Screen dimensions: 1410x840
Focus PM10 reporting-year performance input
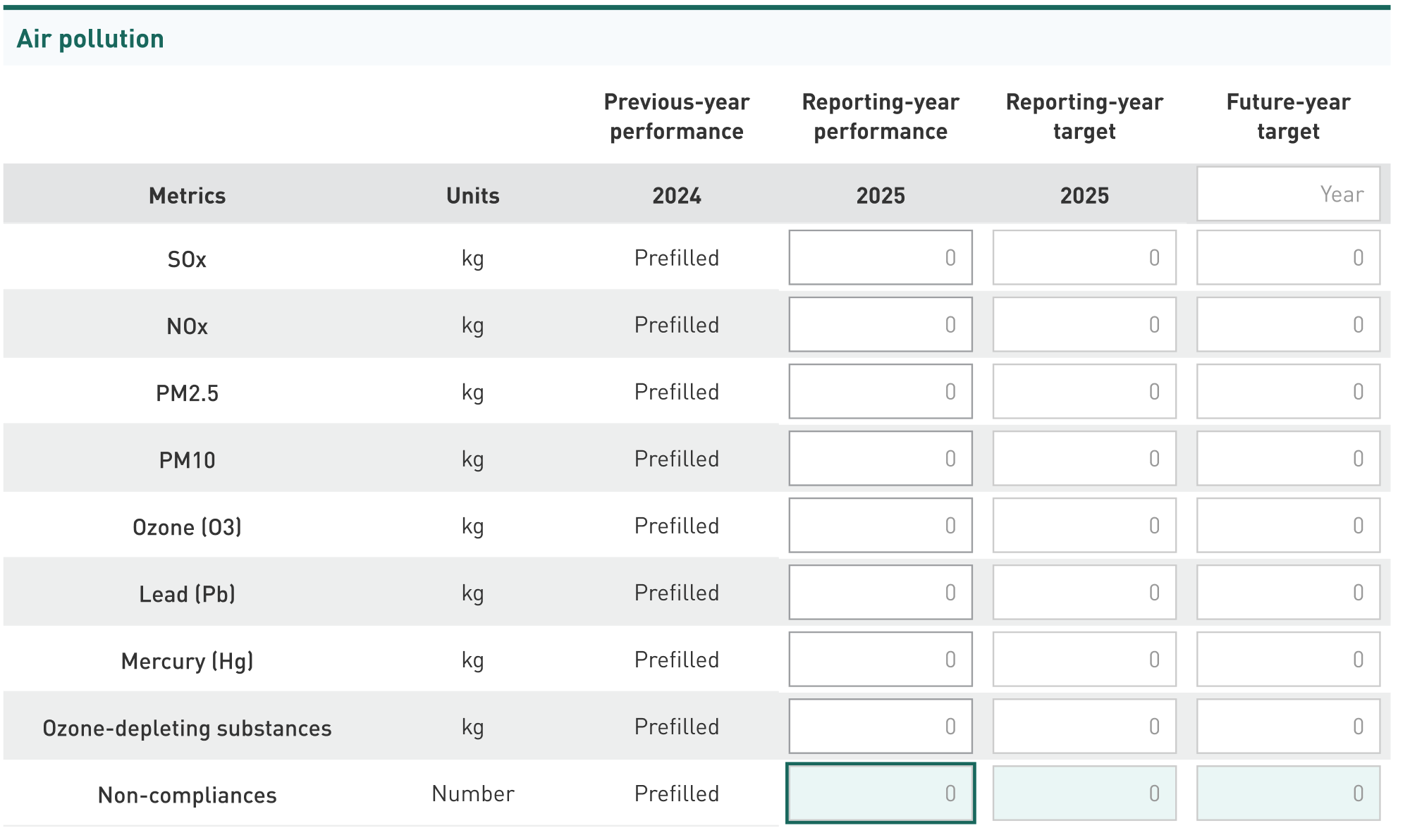coord(880,458)
